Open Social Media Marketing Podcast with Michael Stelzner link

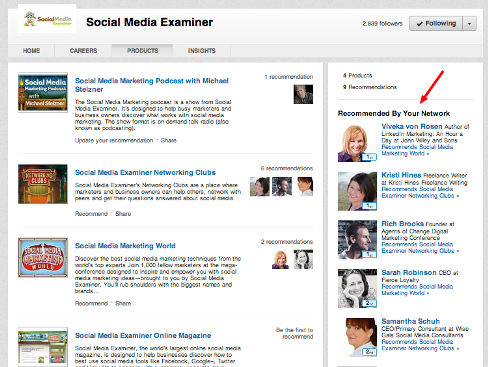tap(152, 85)
